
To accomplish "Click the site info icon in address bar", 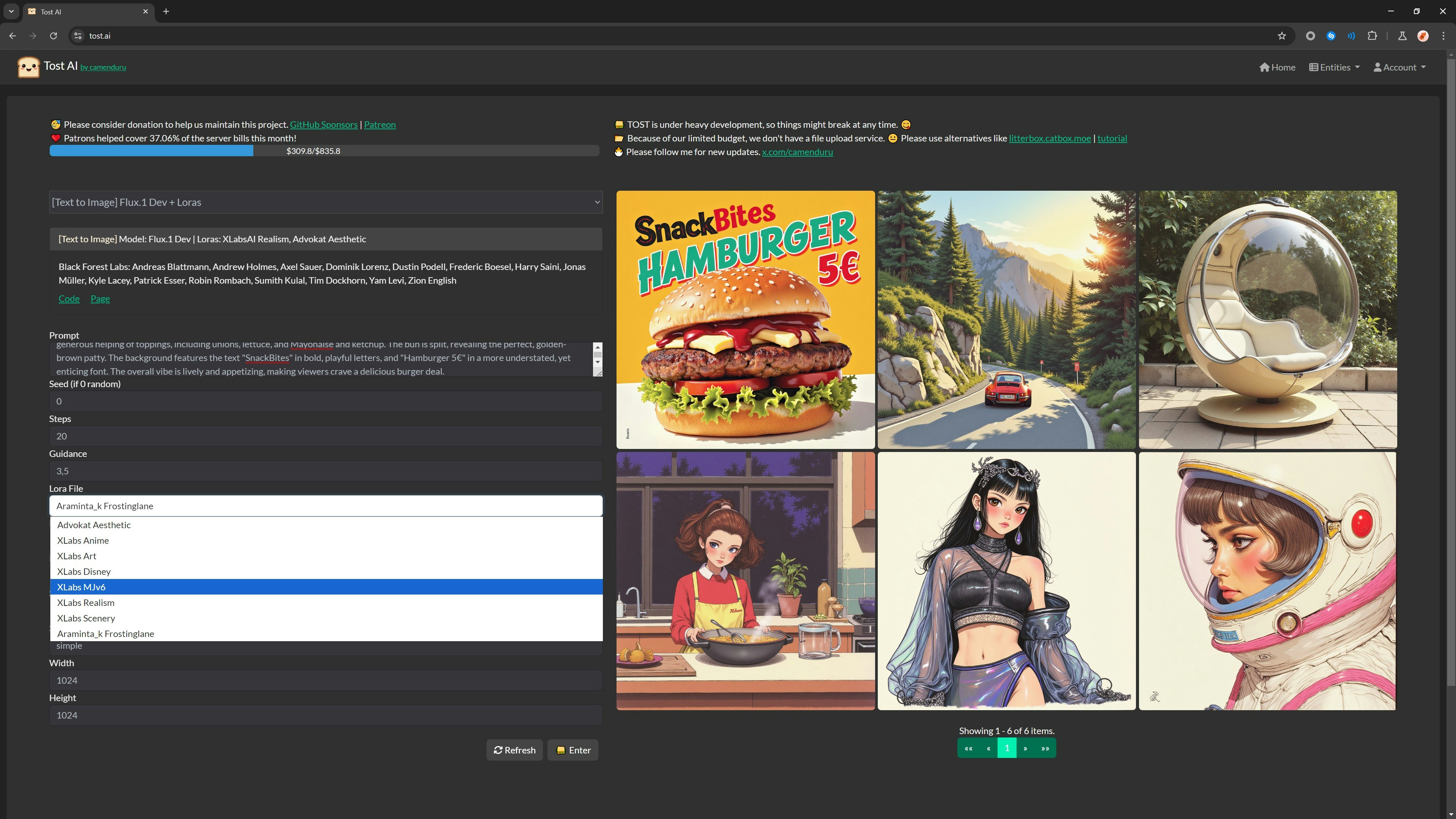I will [78, 36].
